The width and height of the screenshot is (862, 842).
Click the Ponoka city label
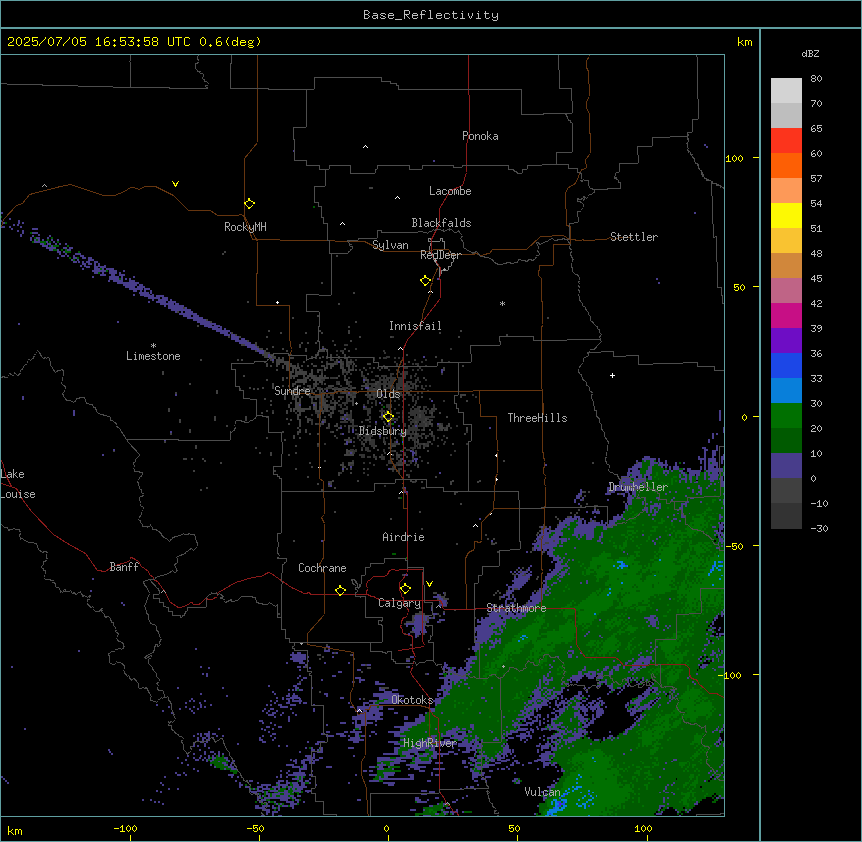pos(480,136)
